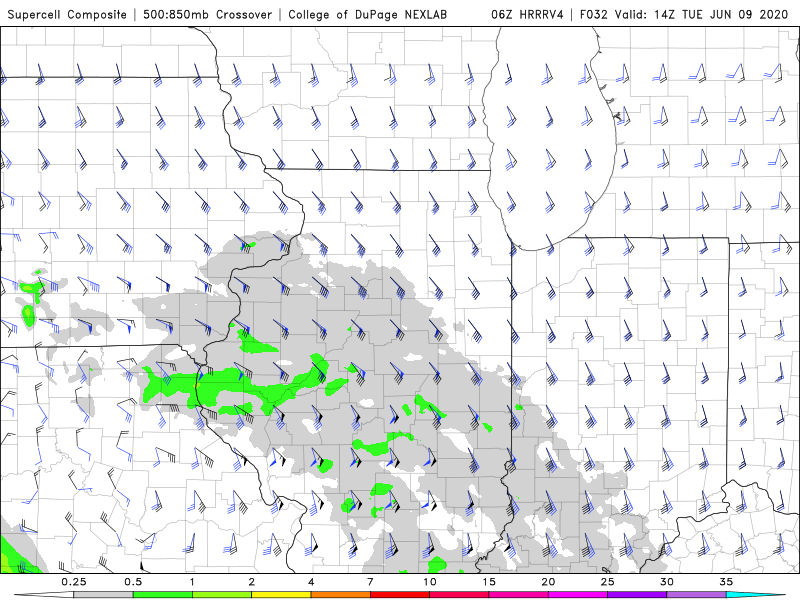Select the purple 25–30 color bar segment
The width and height of the screenshot is (800, 600).
click(x=637, y=595)
